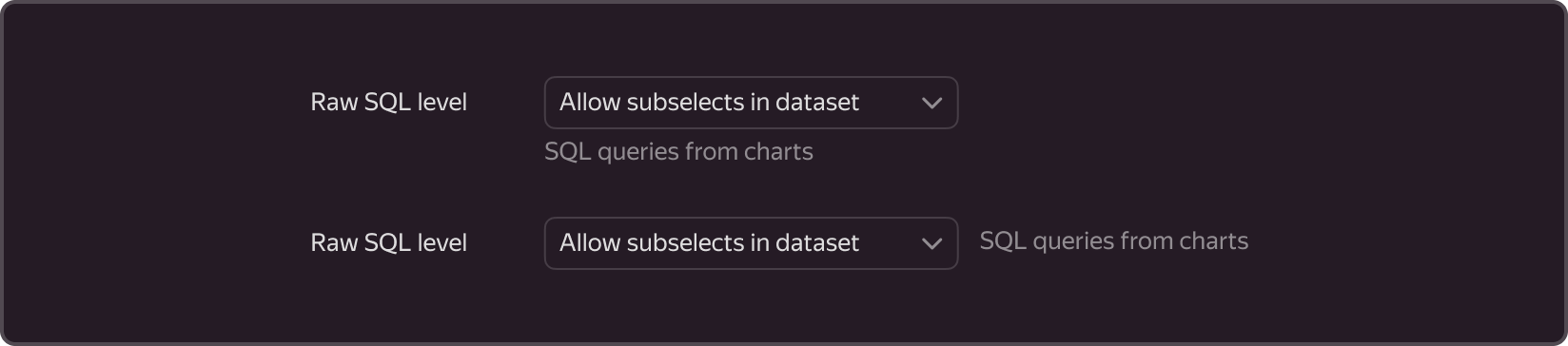The image size is (1568, 346).
Task: Toggle the lower Raw SQL level select arrow
Action: (931, 243)
